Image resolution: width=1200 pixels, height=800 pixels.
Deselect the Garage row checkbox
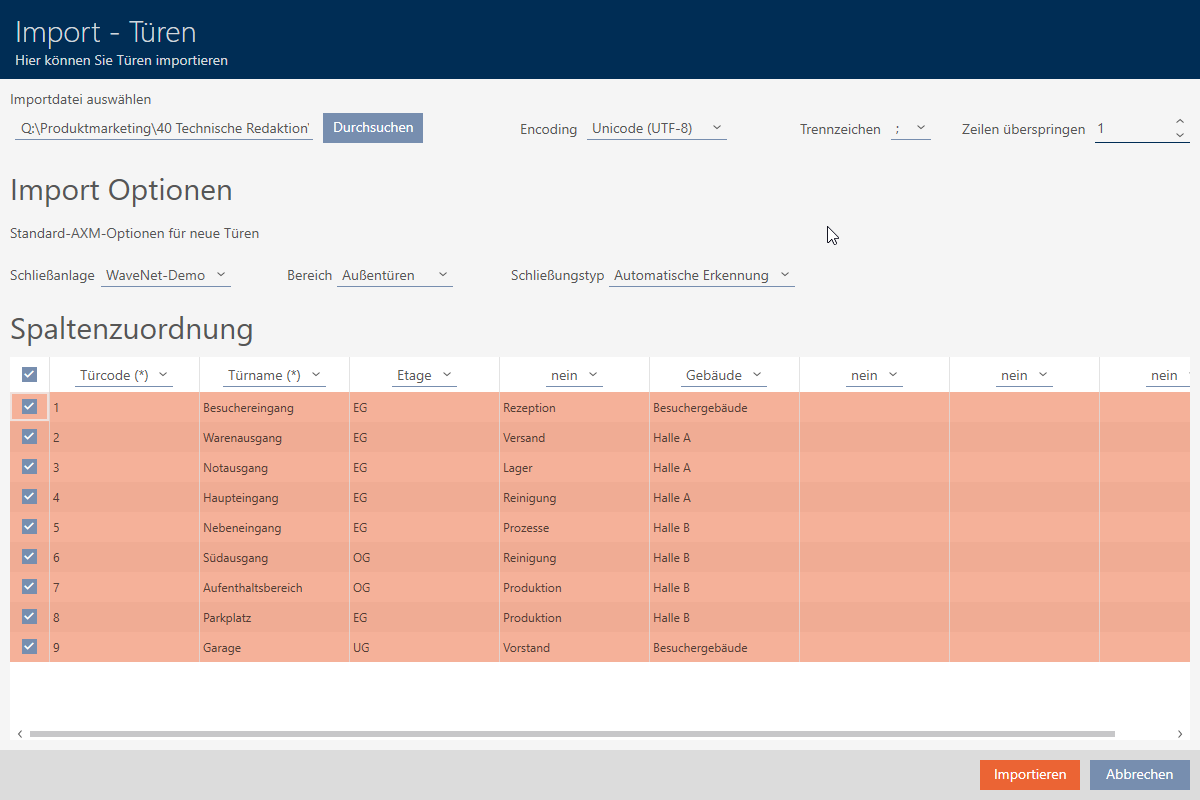point(29,647)
